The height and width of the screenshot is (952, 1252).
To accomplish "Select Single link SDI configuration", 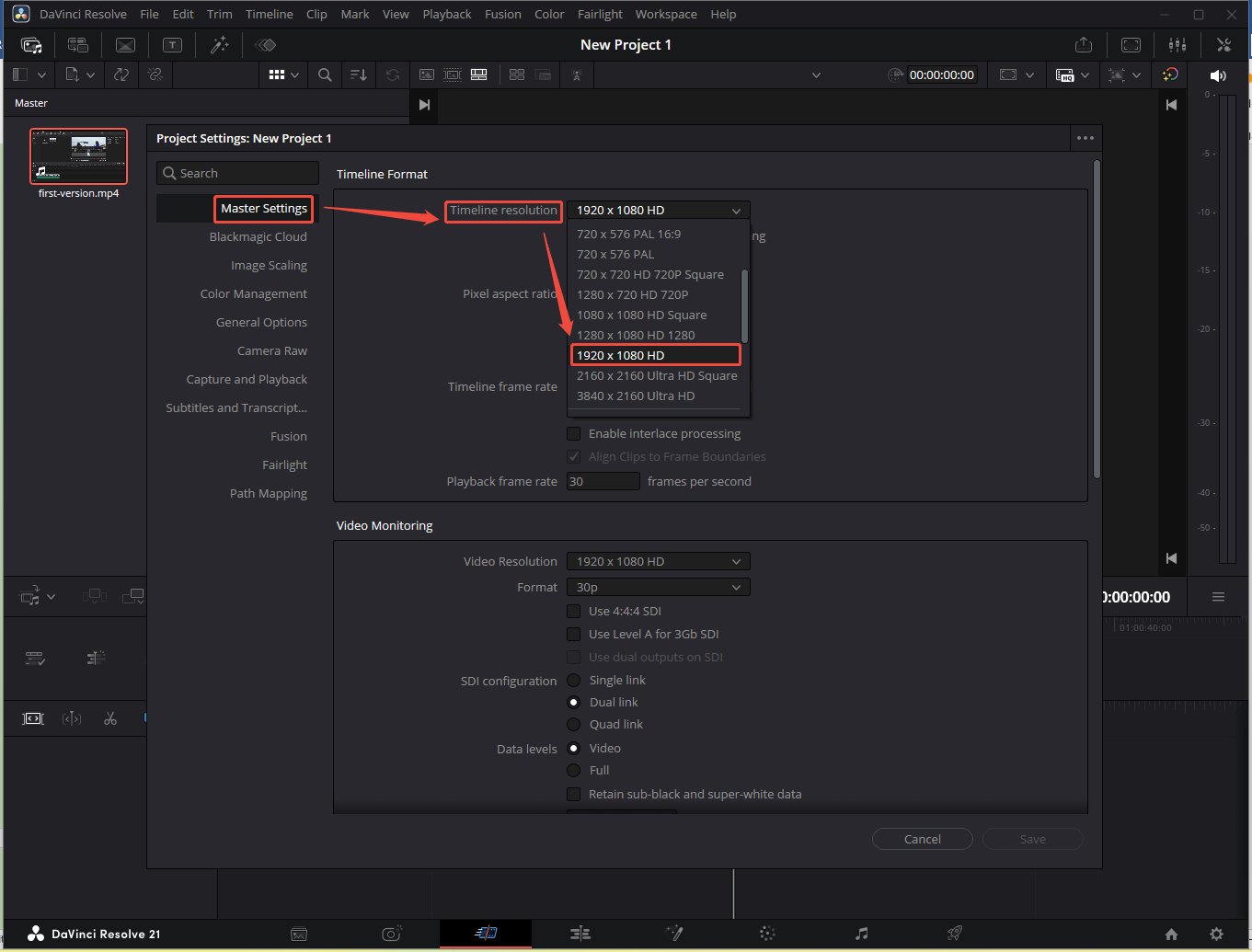I will [574, 681].
